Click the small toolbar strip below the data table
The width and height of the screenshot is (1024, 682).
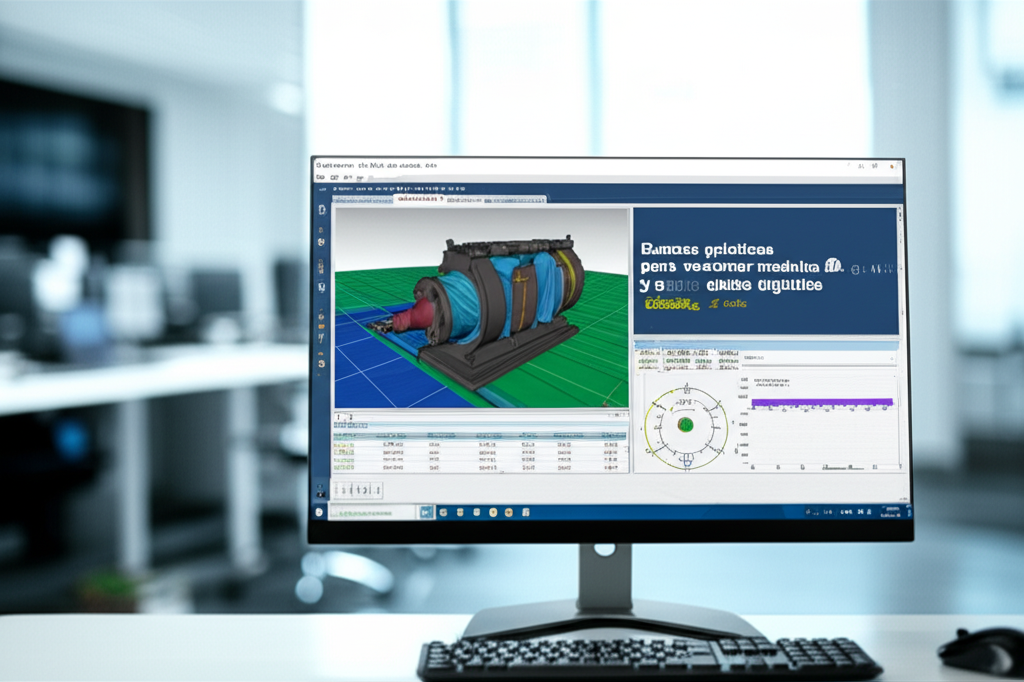pyautogui.click(x=358, y=489)
